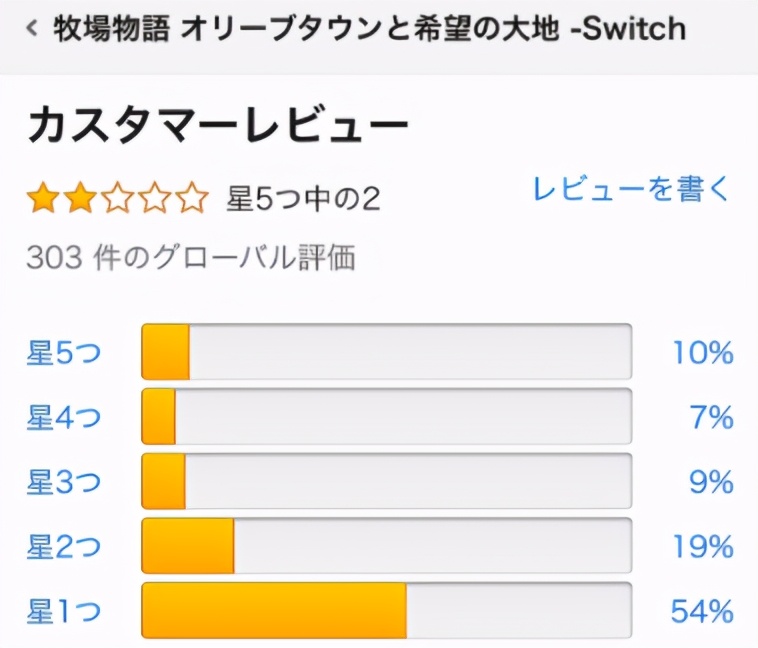Click the 19% percentage link
The image size is (758, 648).
click(x=702, y=547)
